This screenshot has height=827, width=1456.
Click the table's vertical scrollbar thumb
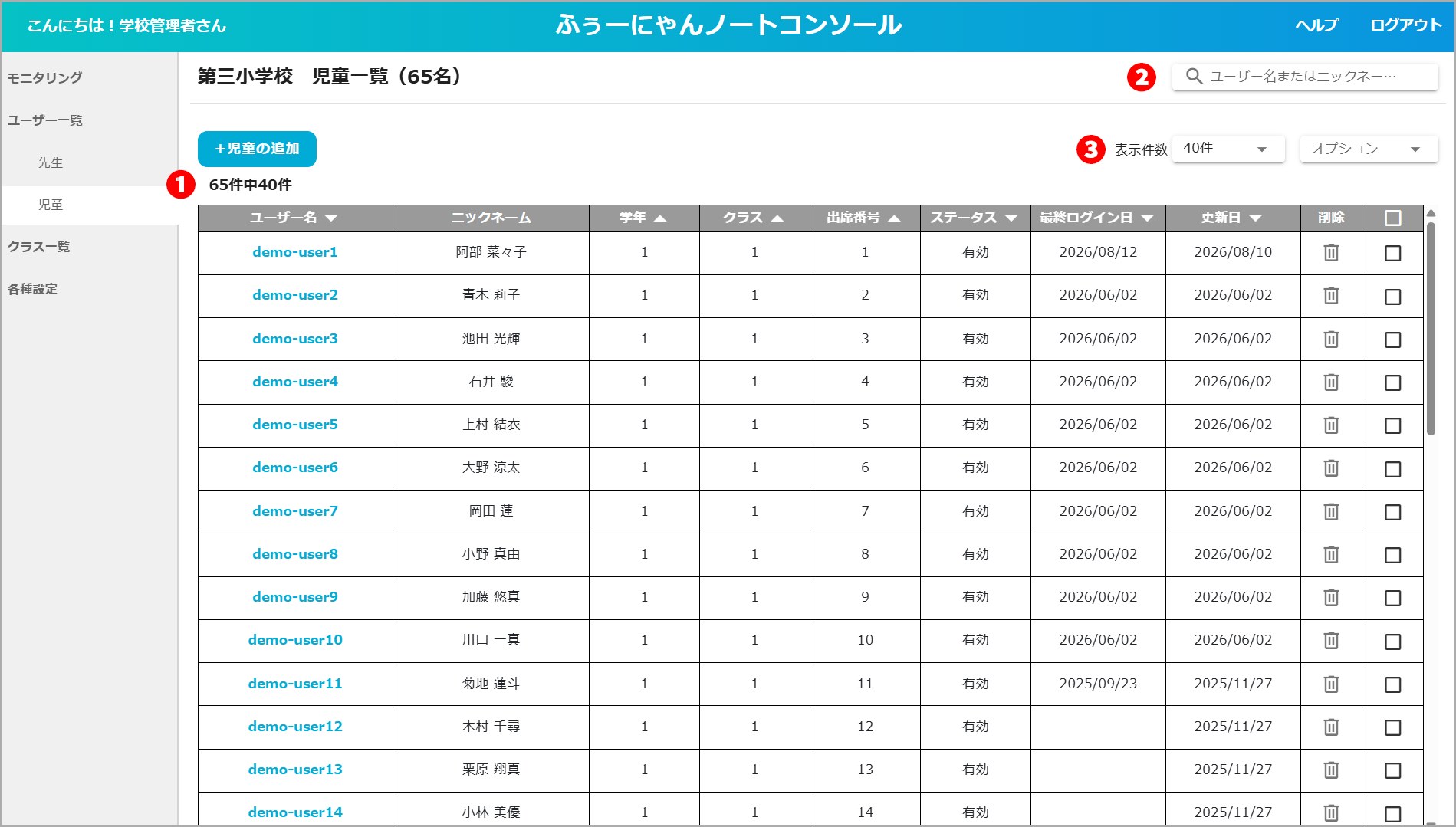(1431, 330)
